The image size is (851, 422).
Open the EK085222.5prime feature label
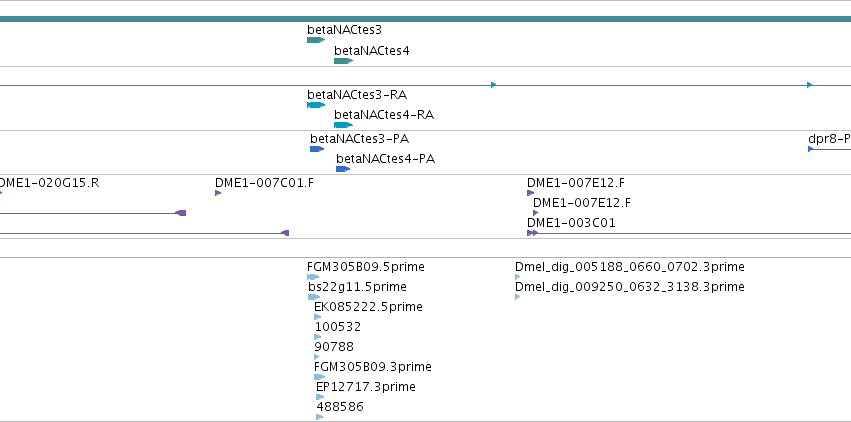(368, 306)
